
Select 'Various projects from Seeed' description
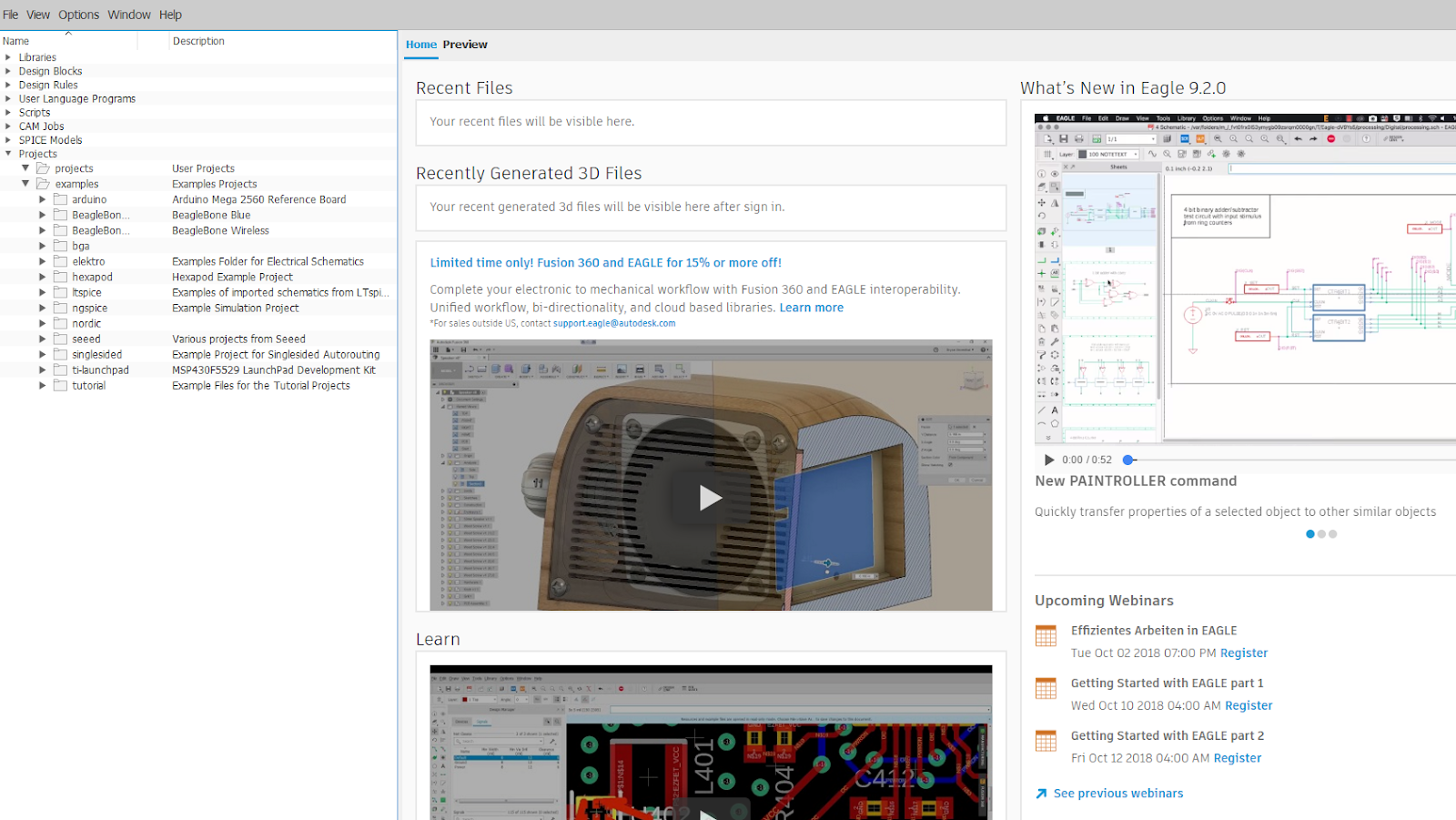pos(239,339)
